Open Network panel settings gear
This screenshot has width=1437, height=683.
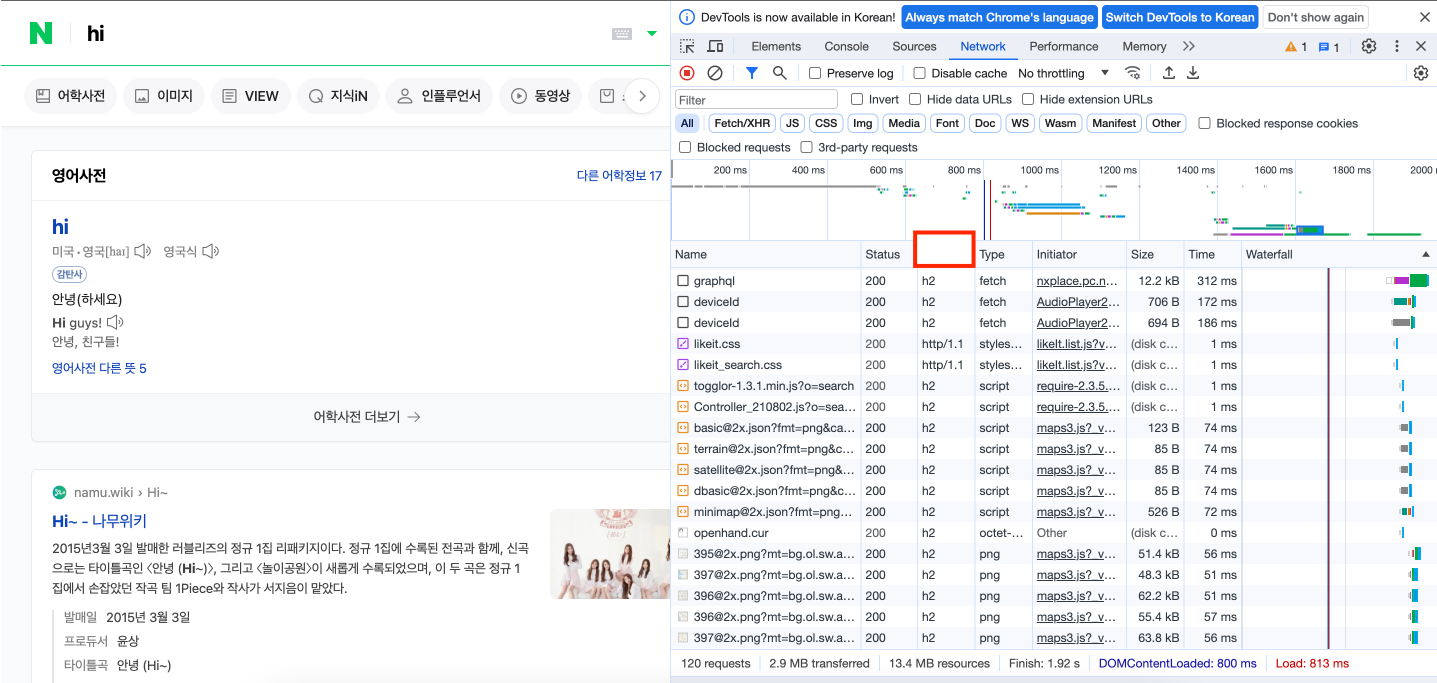pyautogui.click(x=1421, y=73)
